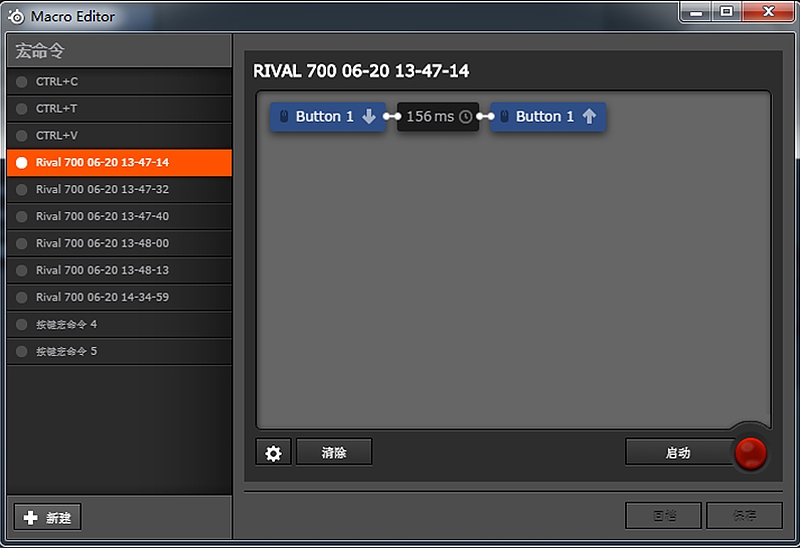Select macro Rival 700 06-20 13-48-00

[x=119, y=244]
